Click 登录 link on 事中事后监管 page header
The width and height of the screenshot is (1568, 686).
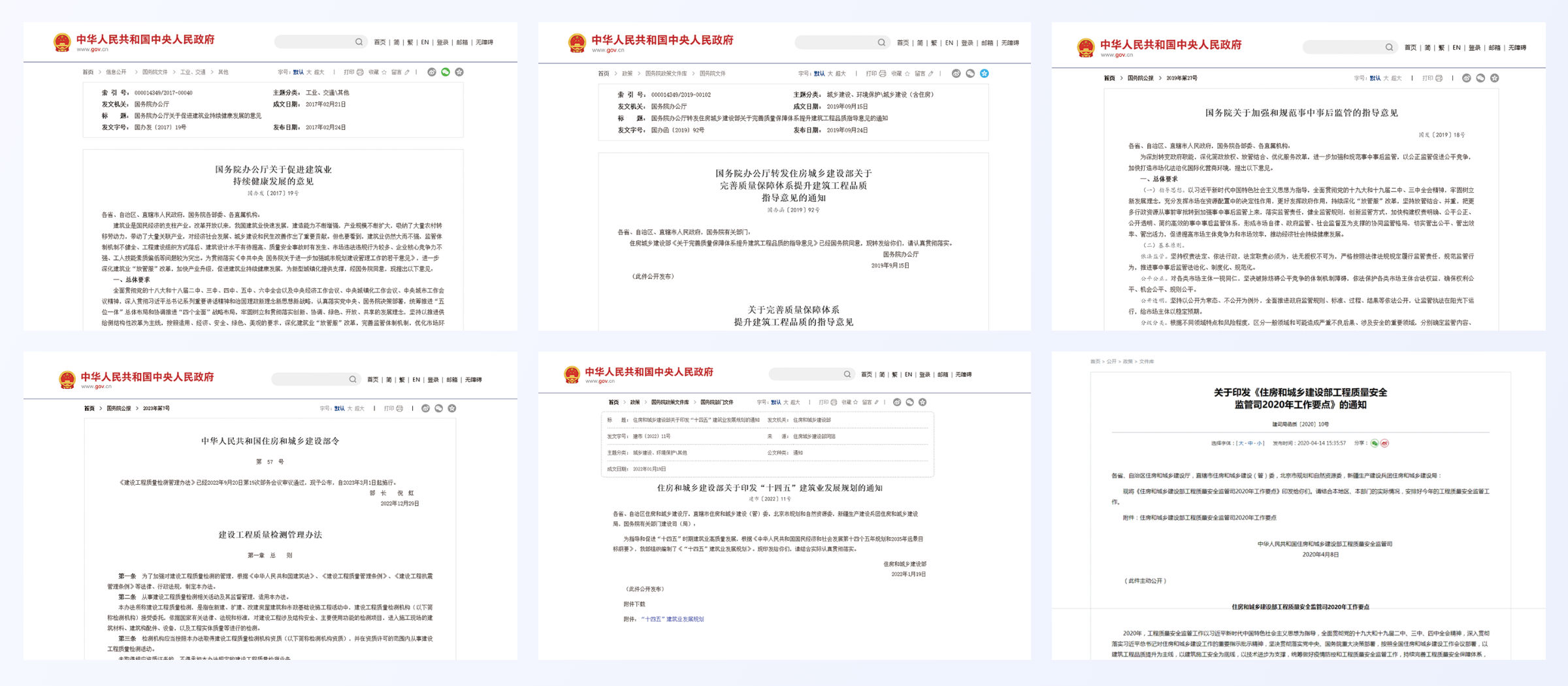[x=1475, y=47]
